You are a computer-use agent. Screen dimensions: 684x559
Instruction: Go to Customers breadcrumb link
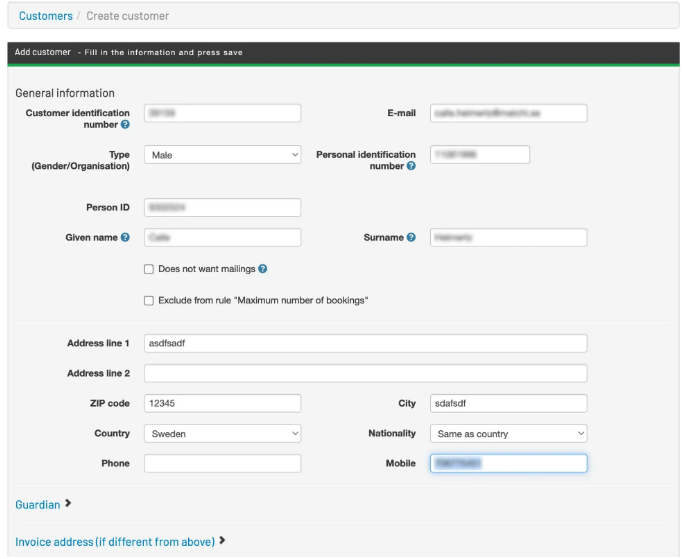coord(46,16)
